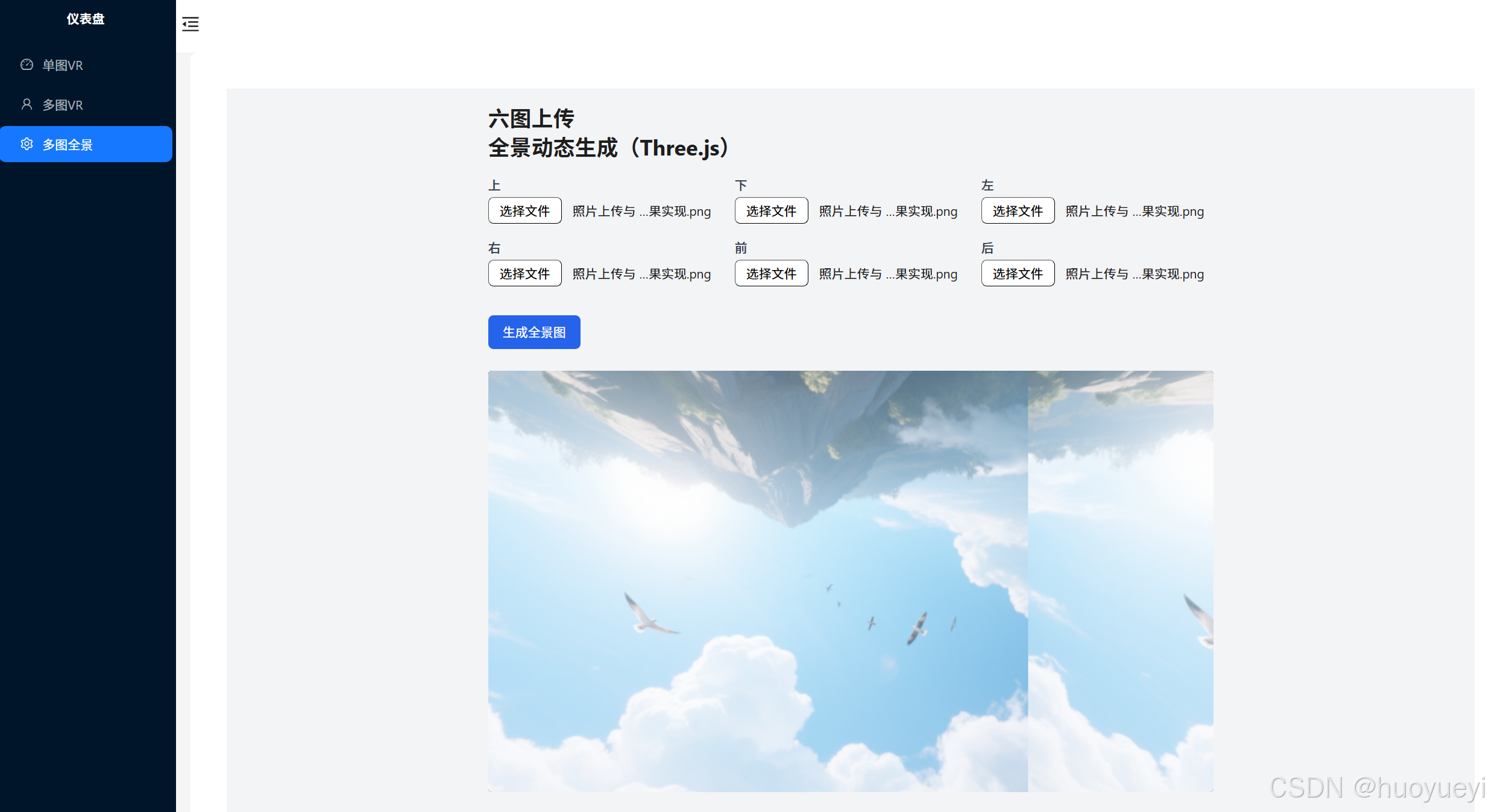Click 选择文件 button under 后

(x=1018, y=274)
